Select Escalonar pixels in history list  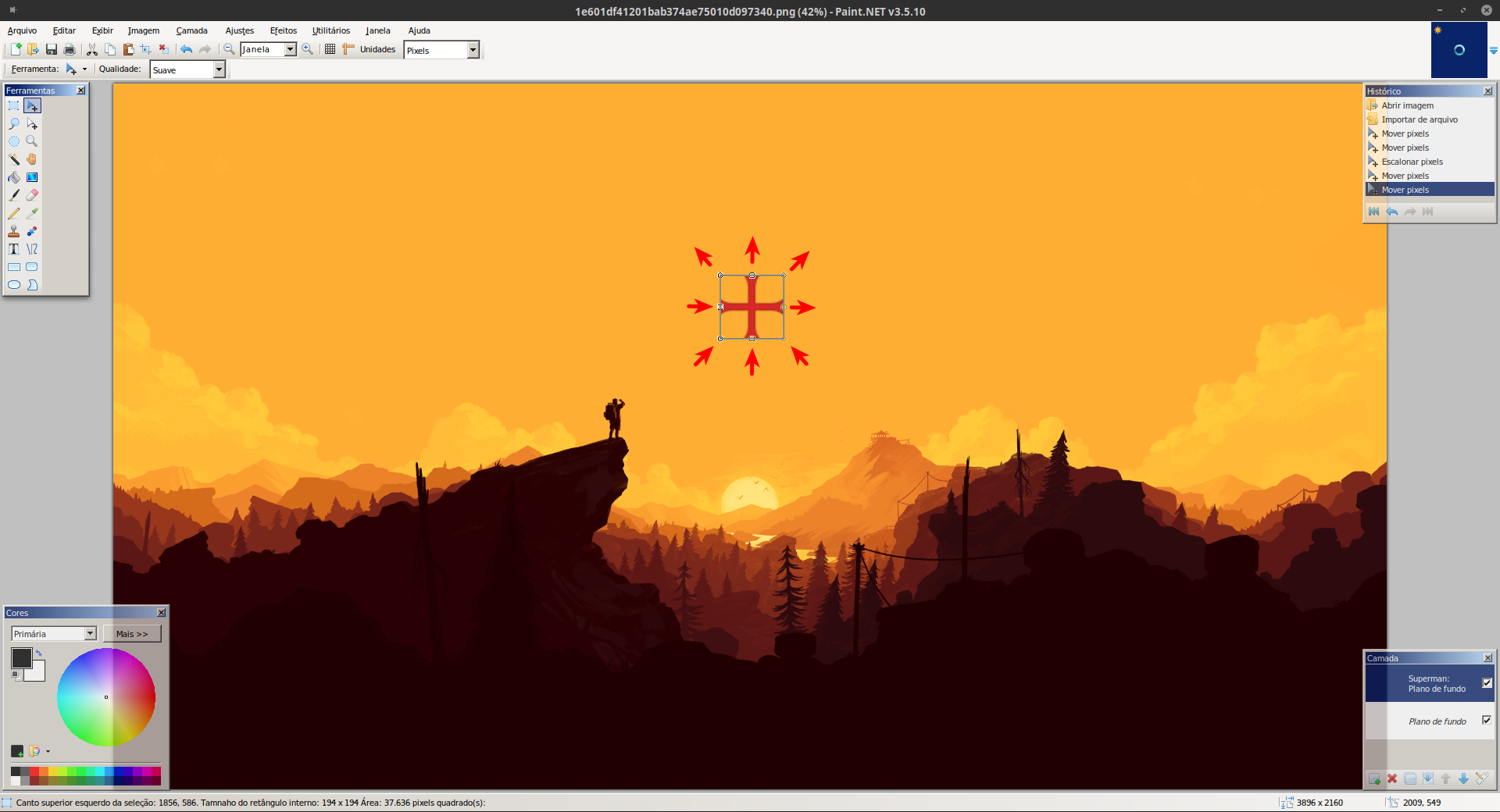pos(1412,162)
